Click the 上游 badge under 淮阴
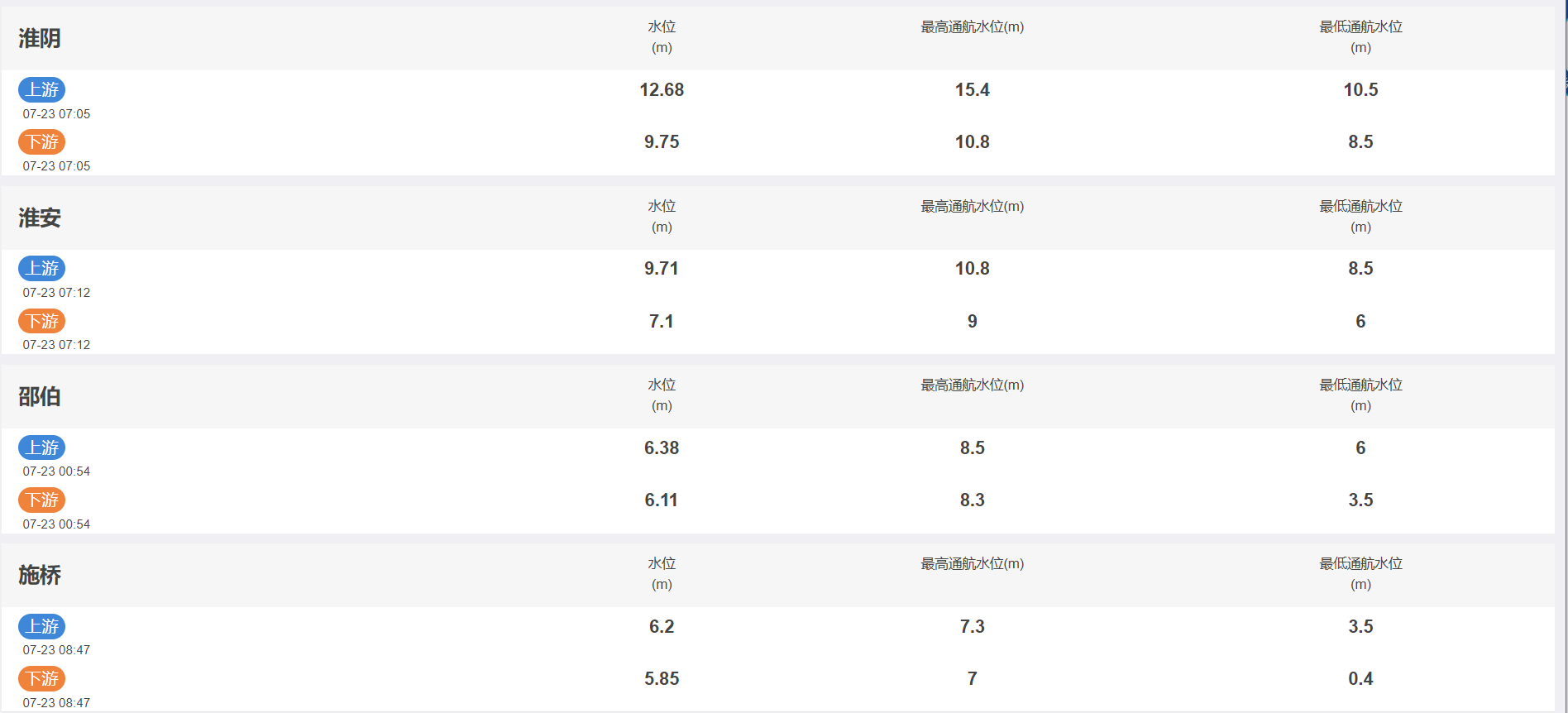 pos(42,89)
